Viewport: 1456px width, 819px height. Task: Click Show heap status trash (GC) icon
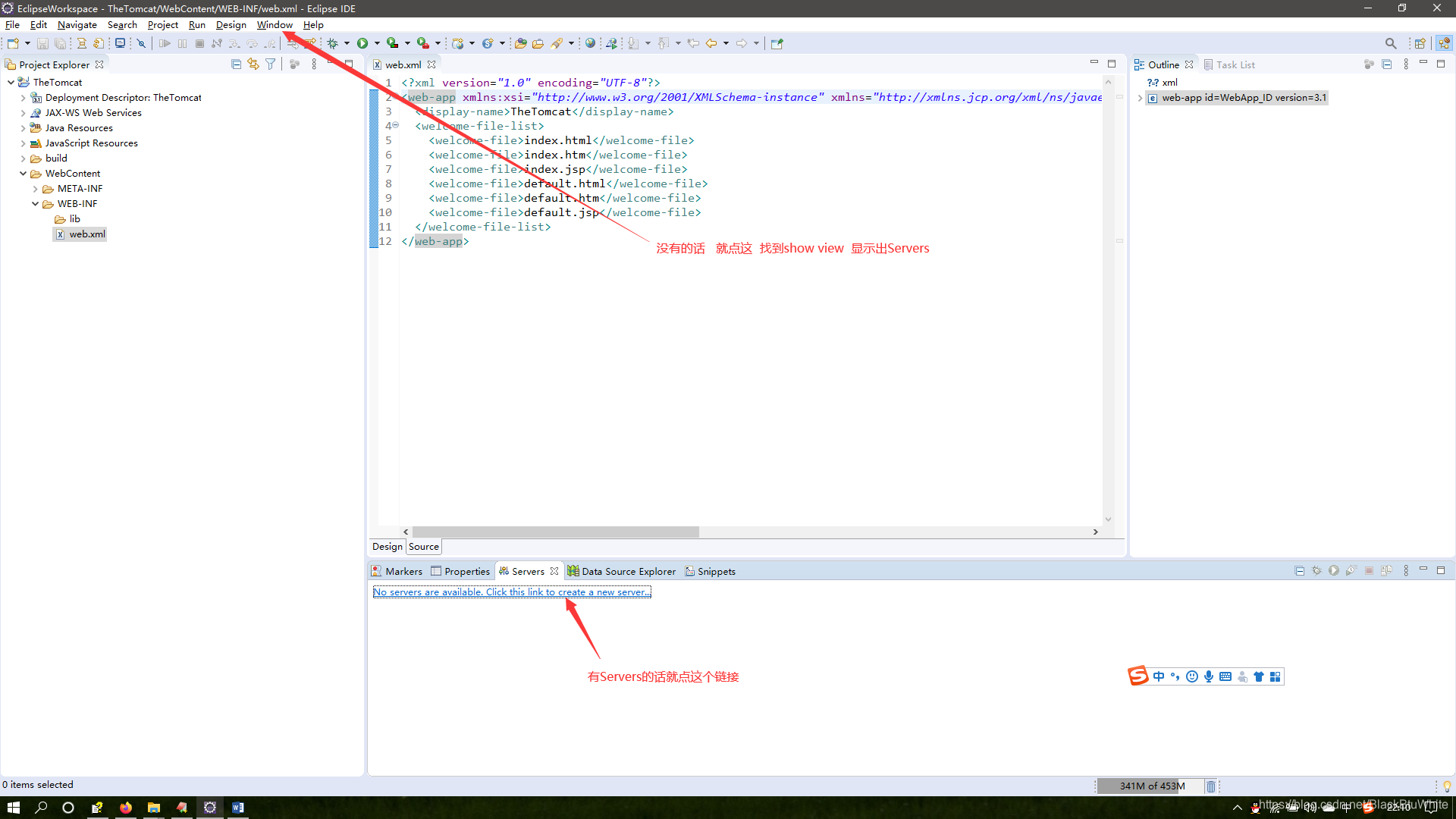coord(1211,786)
